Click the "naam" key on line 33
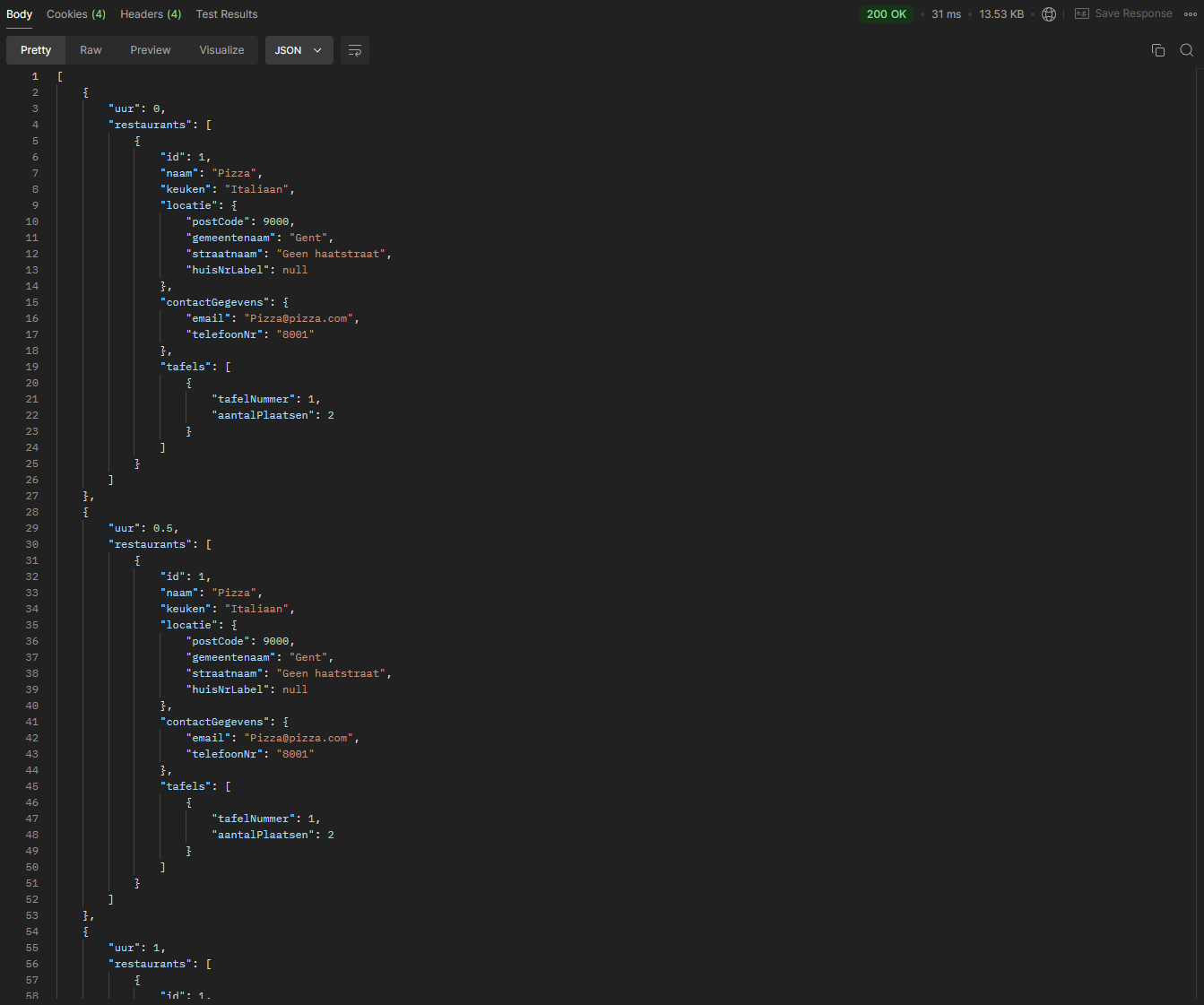 [x=179, y=593]
